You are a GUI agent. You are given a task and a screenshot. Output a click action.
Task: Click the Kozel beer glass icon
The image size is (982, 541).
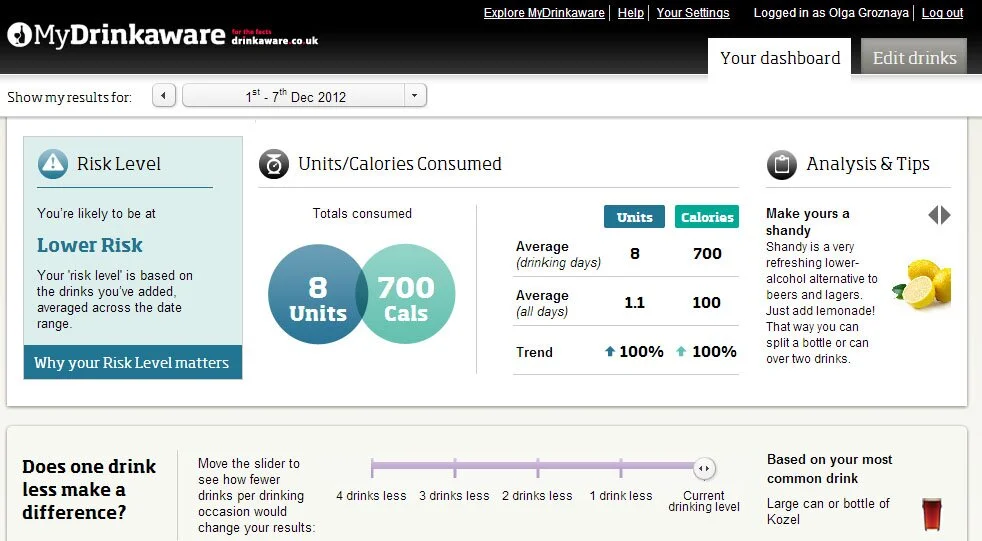pos(932,514)
